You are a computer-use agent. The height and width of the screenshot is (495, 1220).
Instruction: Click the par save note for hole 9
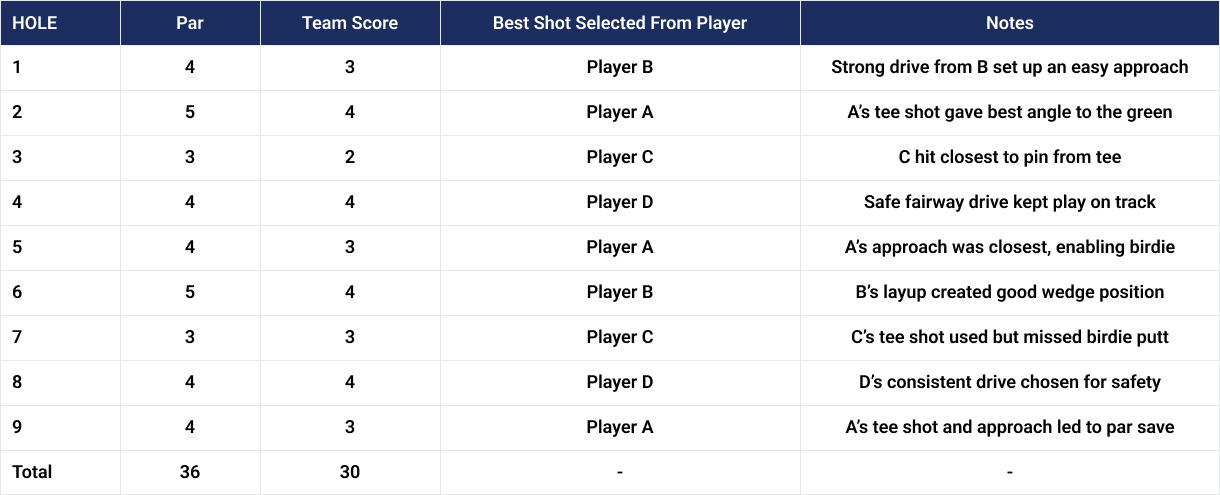coord(1009,427)
